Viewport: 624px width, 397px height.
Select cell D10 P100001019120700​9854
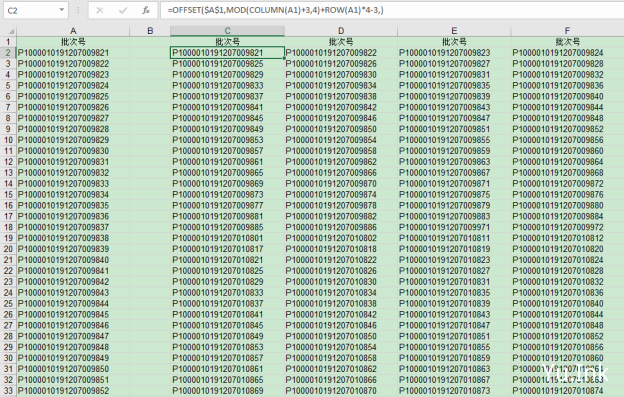(341, 140)
